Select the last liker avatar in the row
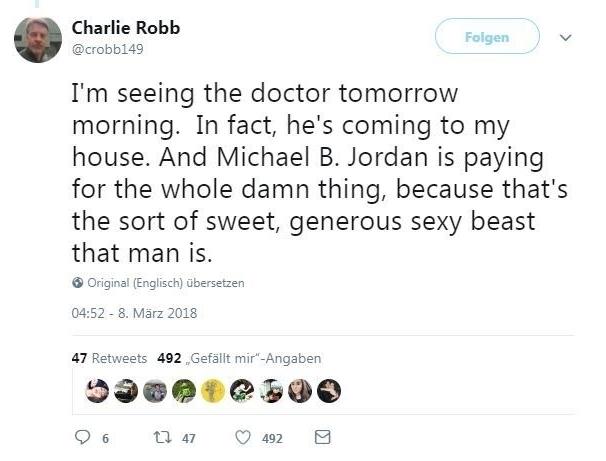 click(x=329, y=391)
